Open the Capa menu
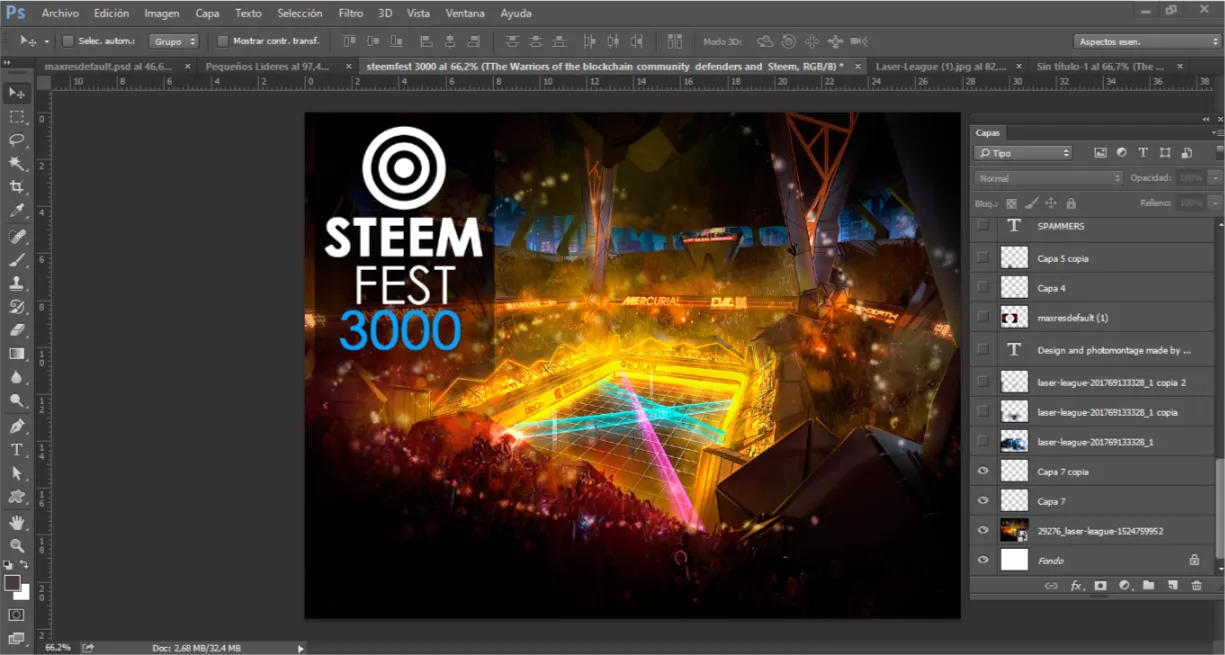The image size is (1225, 655). point(207,13)
